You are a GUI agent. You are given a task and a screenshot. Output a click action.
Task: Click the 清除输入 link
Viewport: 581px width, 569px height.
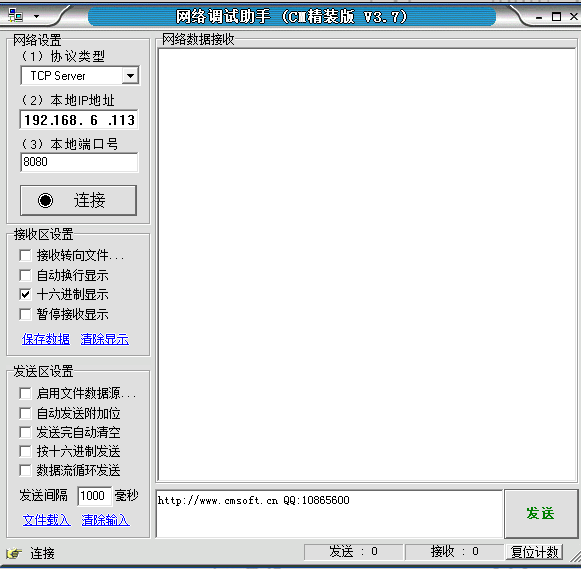106,520
